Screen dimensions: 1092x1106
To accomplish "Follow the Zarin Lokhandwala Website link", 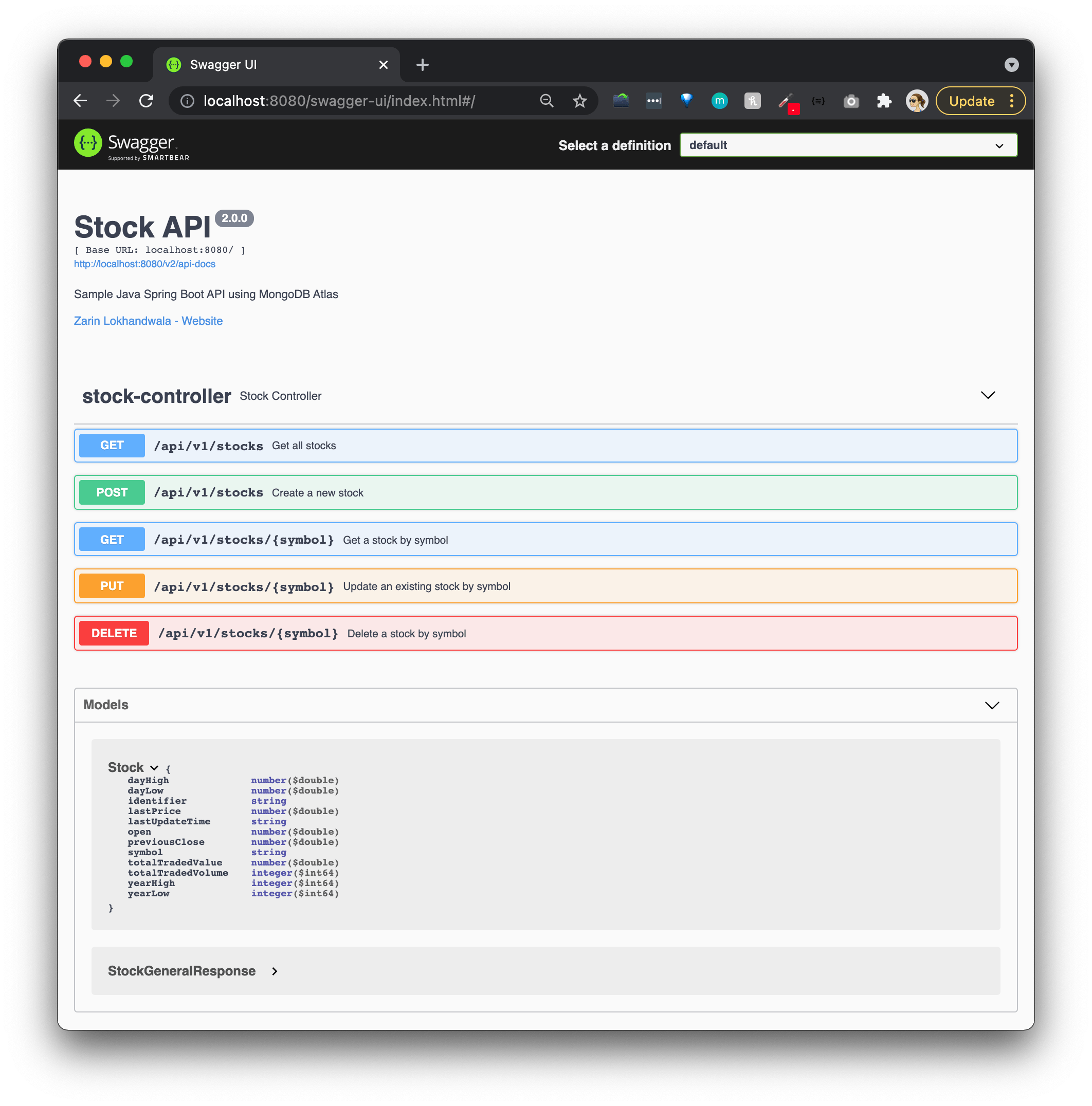I will [148, 321].
